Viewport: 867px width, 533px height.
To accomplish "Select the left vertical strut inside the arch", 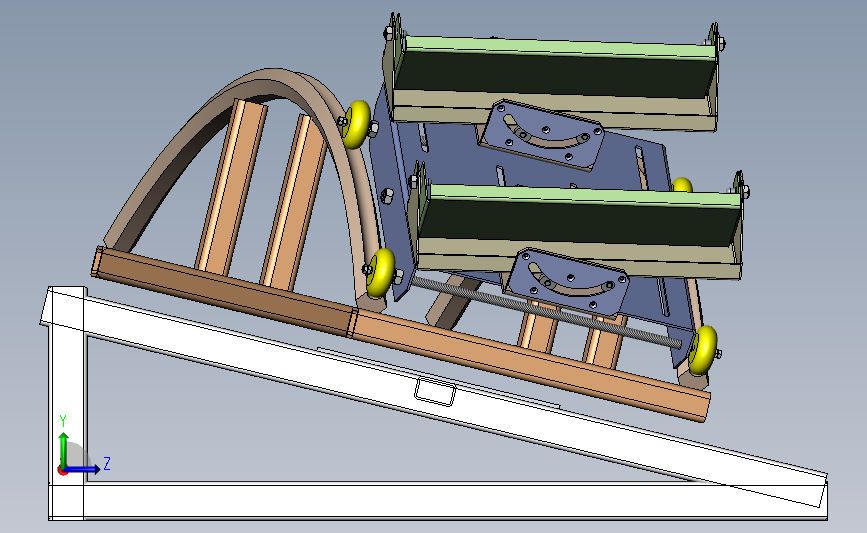I will [x=231, y=188].
